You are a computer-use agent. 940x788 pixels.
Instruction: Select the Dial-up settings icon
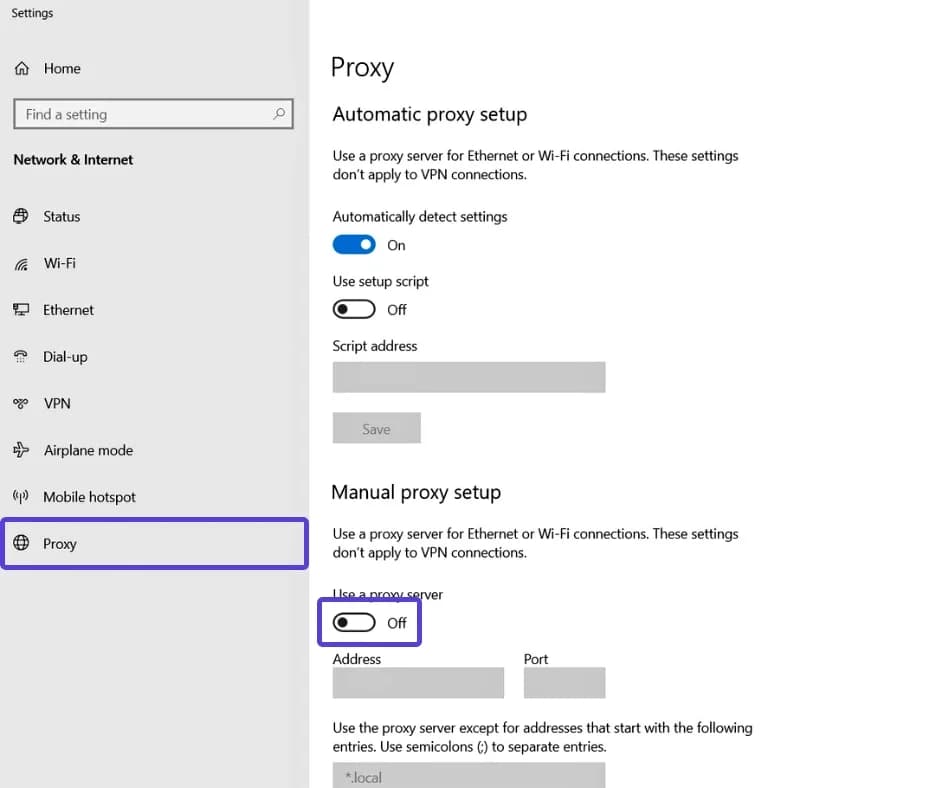[22, 356]
